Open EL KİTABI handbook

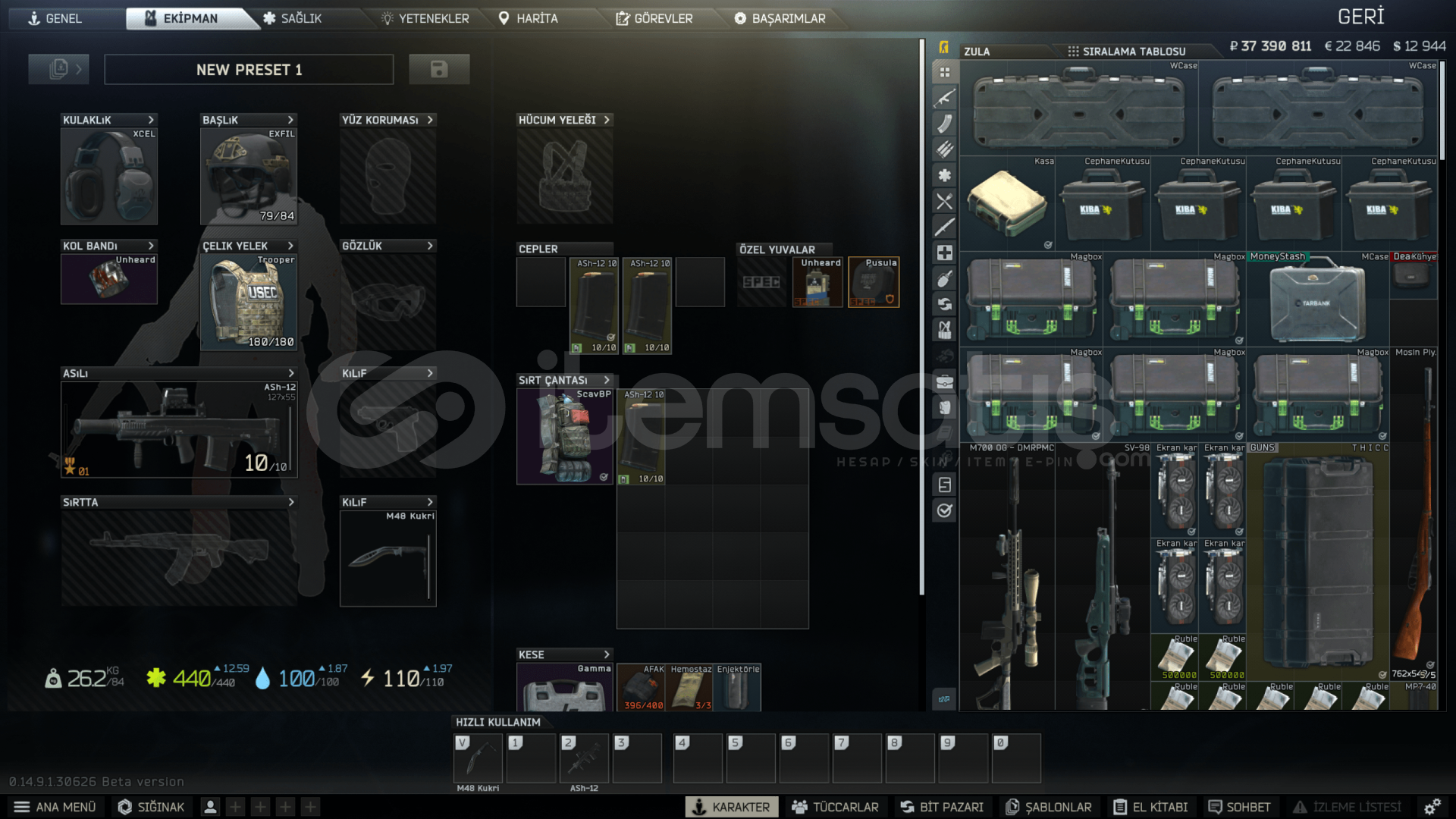click(x=1150, y=807)
